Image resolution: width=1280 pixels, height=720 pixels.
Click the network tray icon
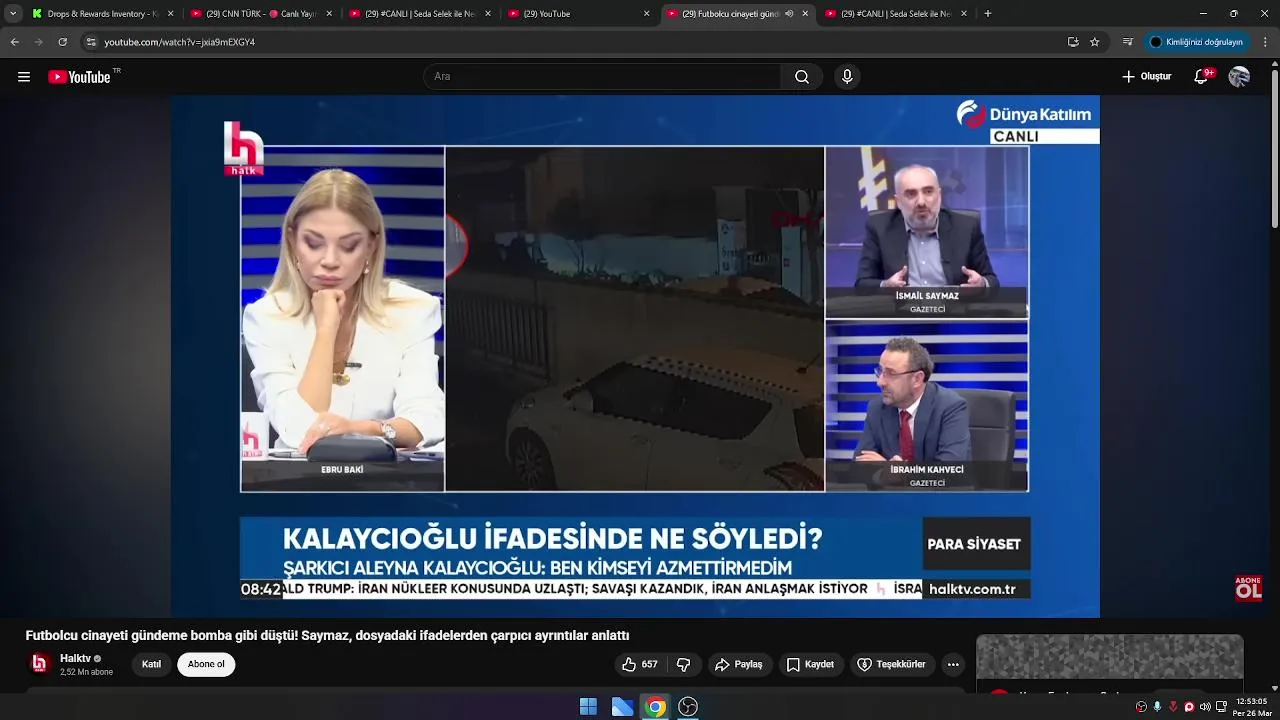click(1221, 707)
